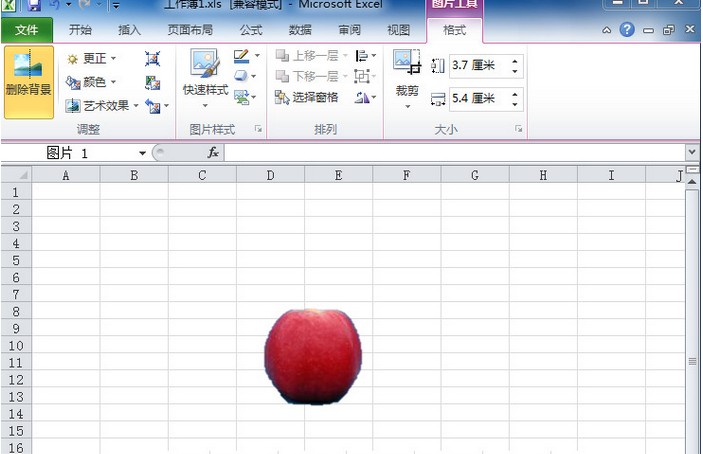Image resolution: width=703 pixels, height=454 pixels.
Task: Launch the 图片样式 dialog box expander
Action: (x=258, y=129)
